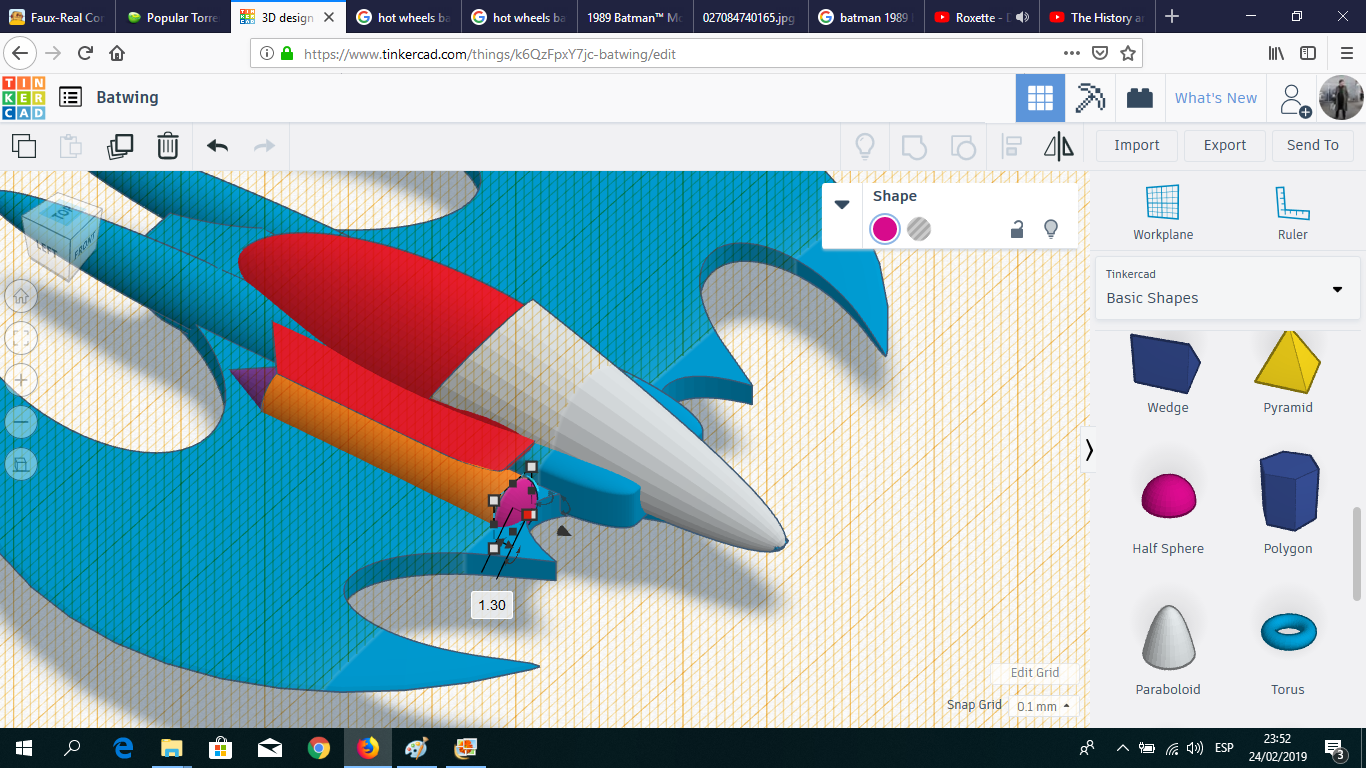Open the design list menu icon
Image resolution: width=1366 pixels, height=768 pixels.
(70, 97)
